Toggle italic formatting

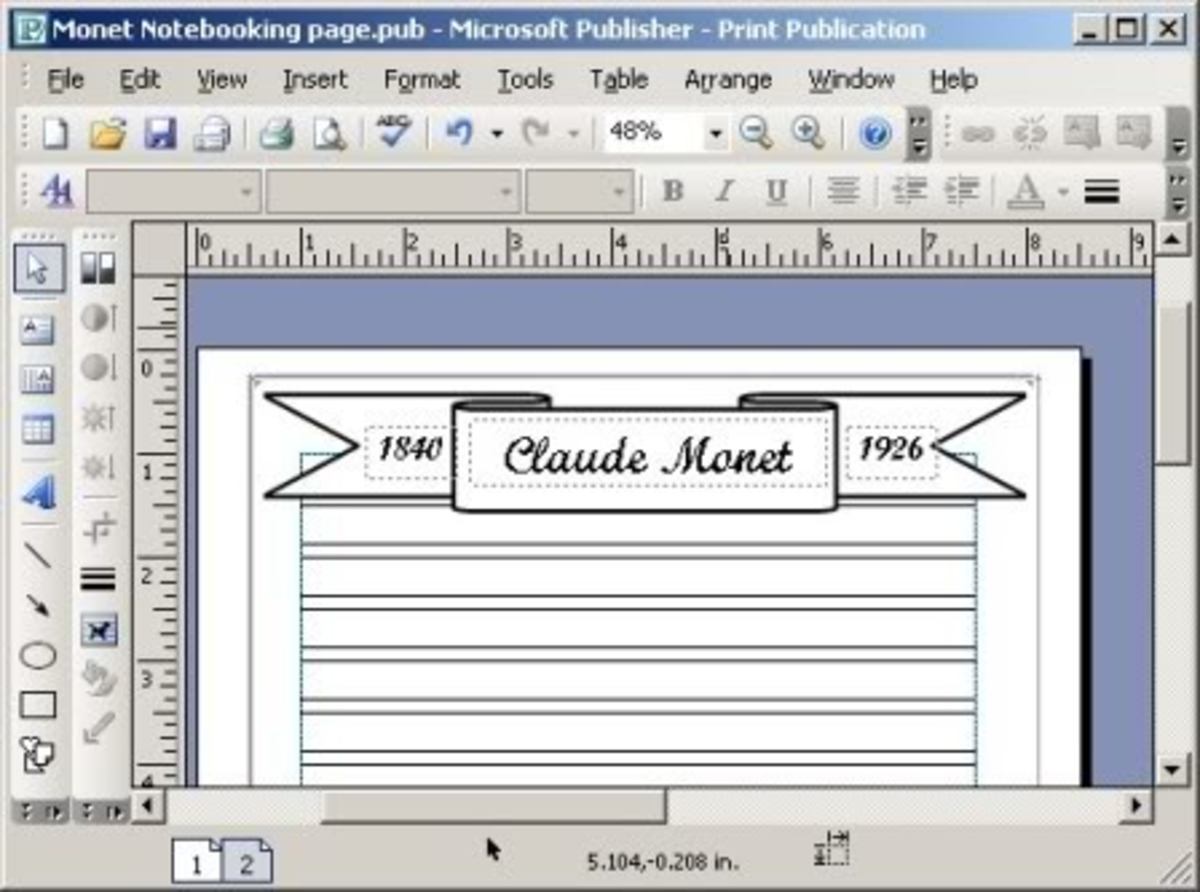(724, 190)
